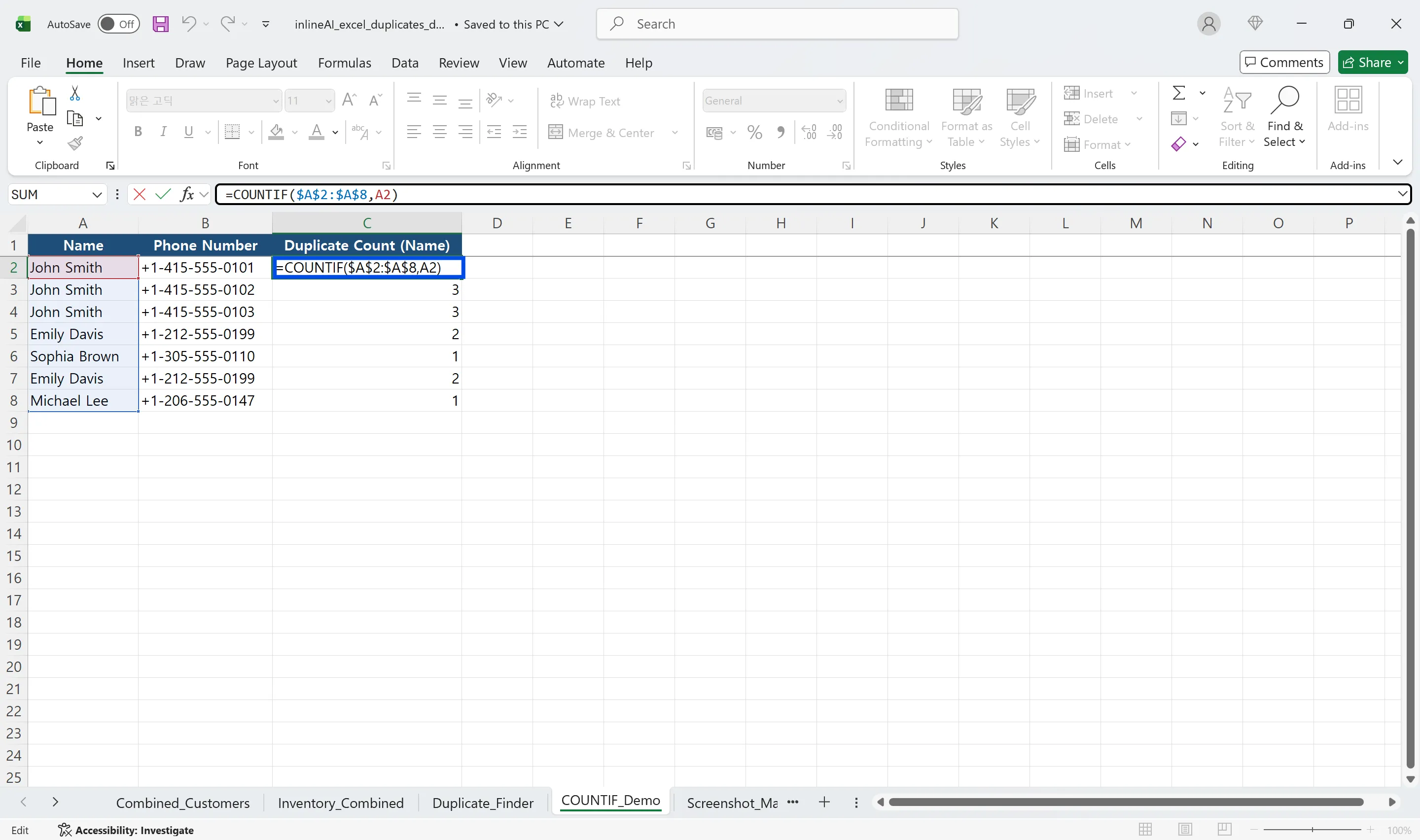This screenshot has width=1420, height=840.
Task: Click the AutoSum icon
Action: (1179, 92)
